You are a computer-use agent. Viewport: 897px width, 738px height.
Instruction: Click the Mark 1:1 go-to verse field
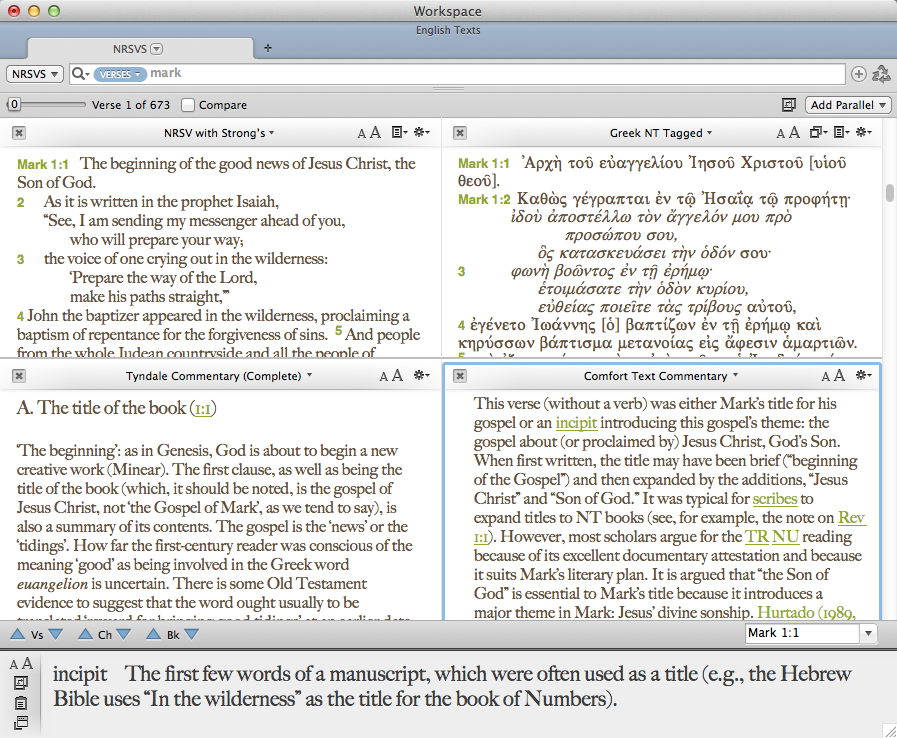[x=802, y=633]
